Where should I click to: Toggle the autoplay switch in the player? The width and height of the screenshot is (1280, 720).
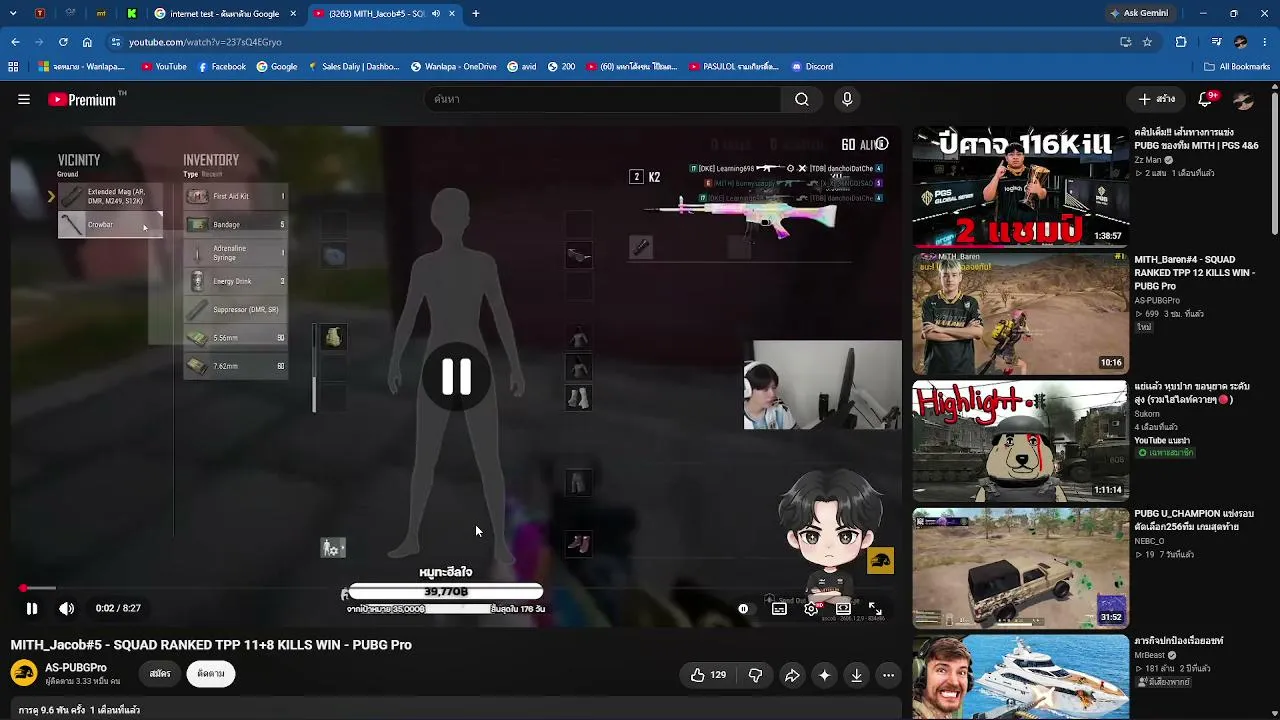coord(743,608)
